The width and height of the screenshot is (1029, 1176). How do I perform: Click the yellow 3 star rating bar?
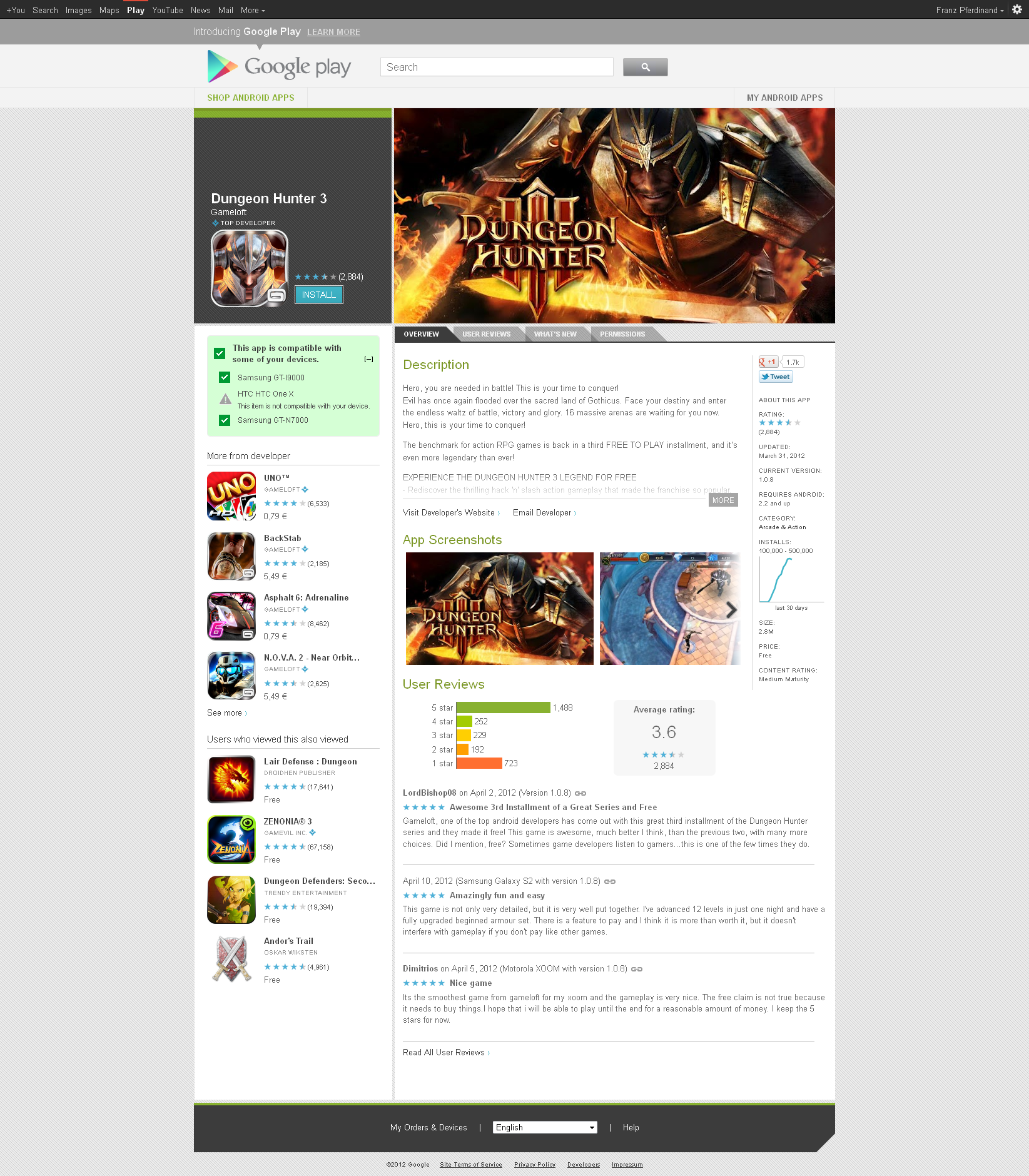464,735
